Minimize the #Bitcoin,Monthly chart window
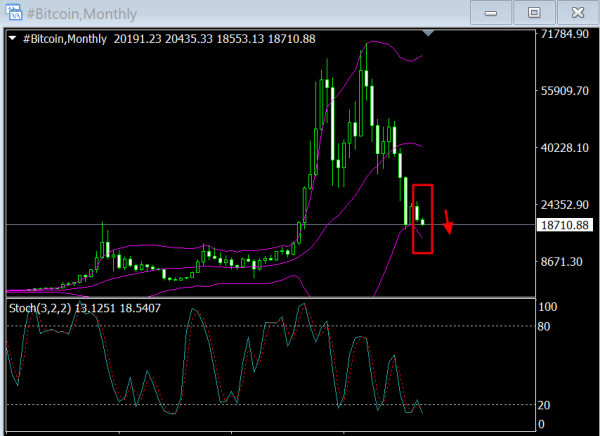600x436 pixels. click(x=491, y=13)
